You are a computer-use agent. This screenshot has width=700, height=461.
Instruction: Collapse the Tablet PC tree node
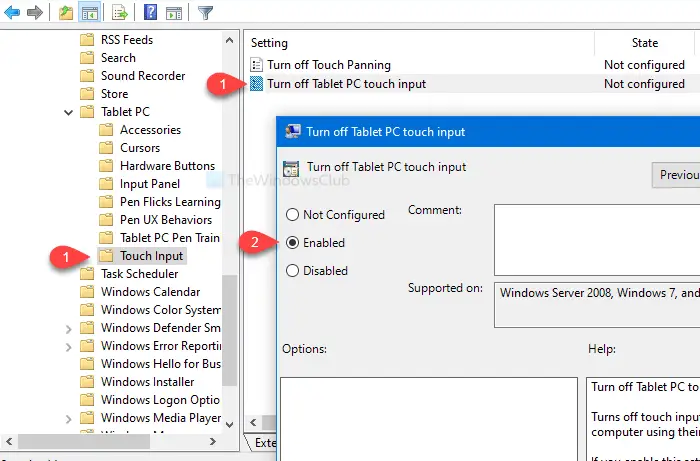68,112
